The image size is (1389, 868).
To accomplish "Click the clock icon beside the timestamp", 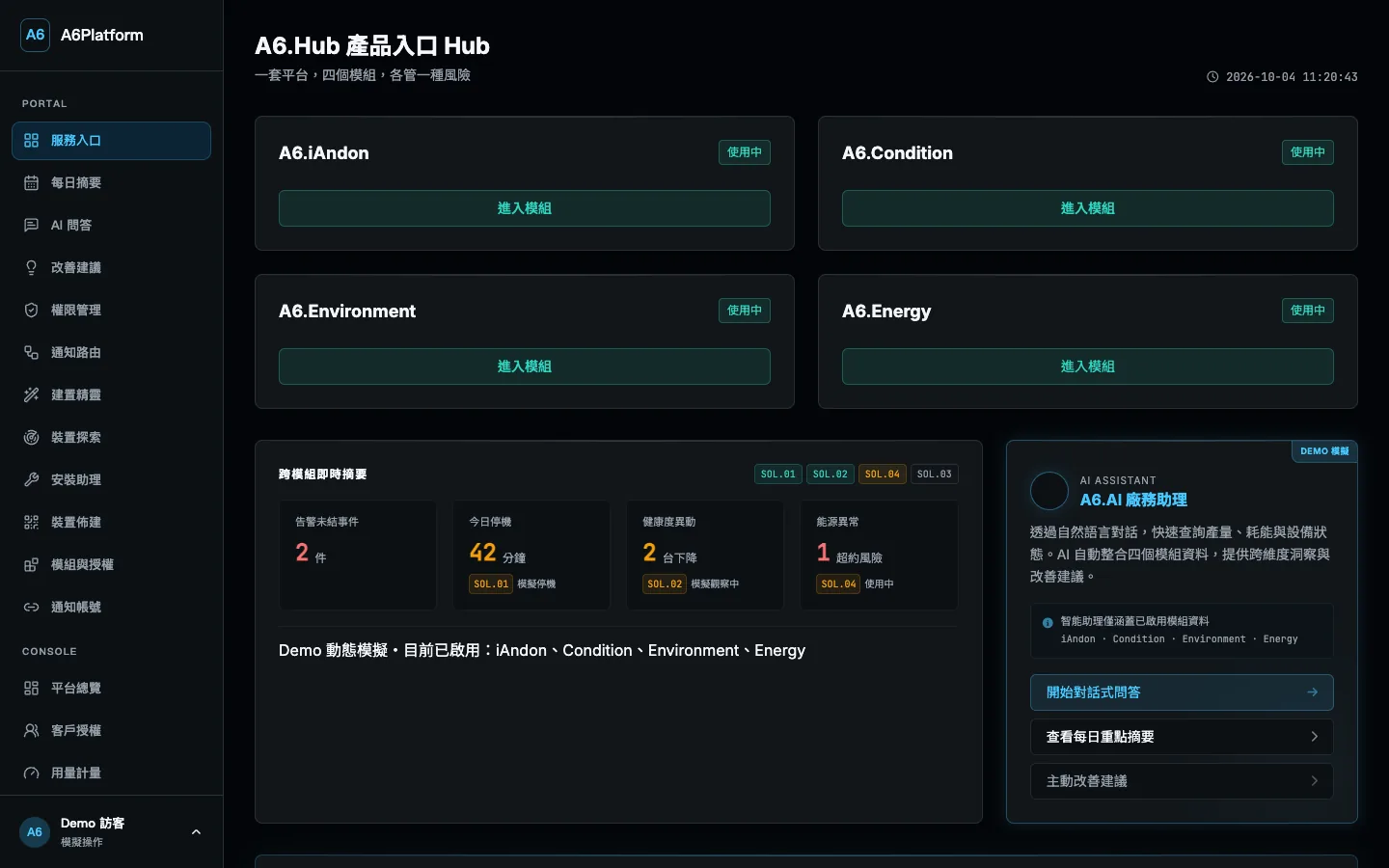I will coord(1212,77).
